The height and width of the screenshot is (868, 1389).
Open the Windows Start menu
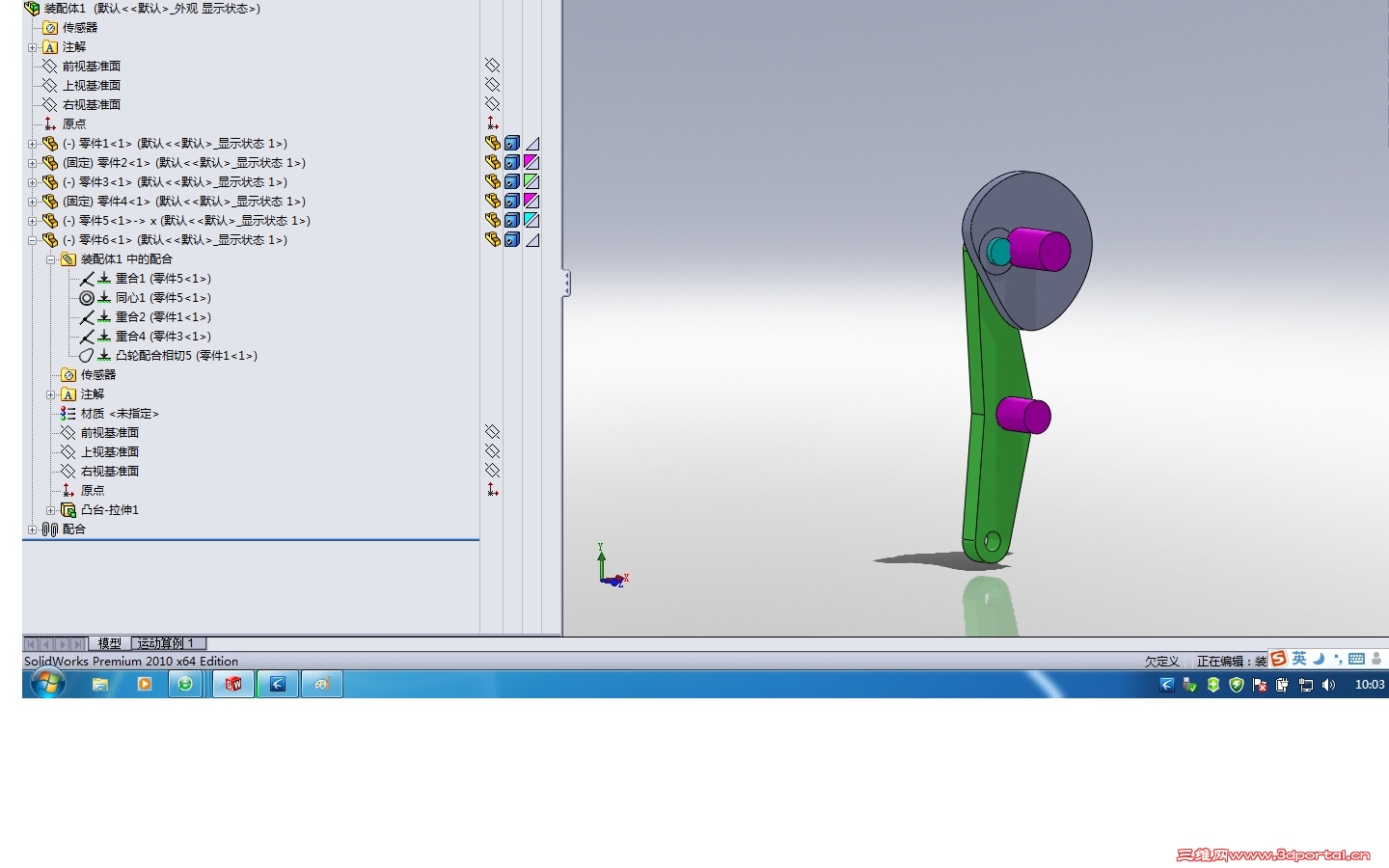[47, 684]
